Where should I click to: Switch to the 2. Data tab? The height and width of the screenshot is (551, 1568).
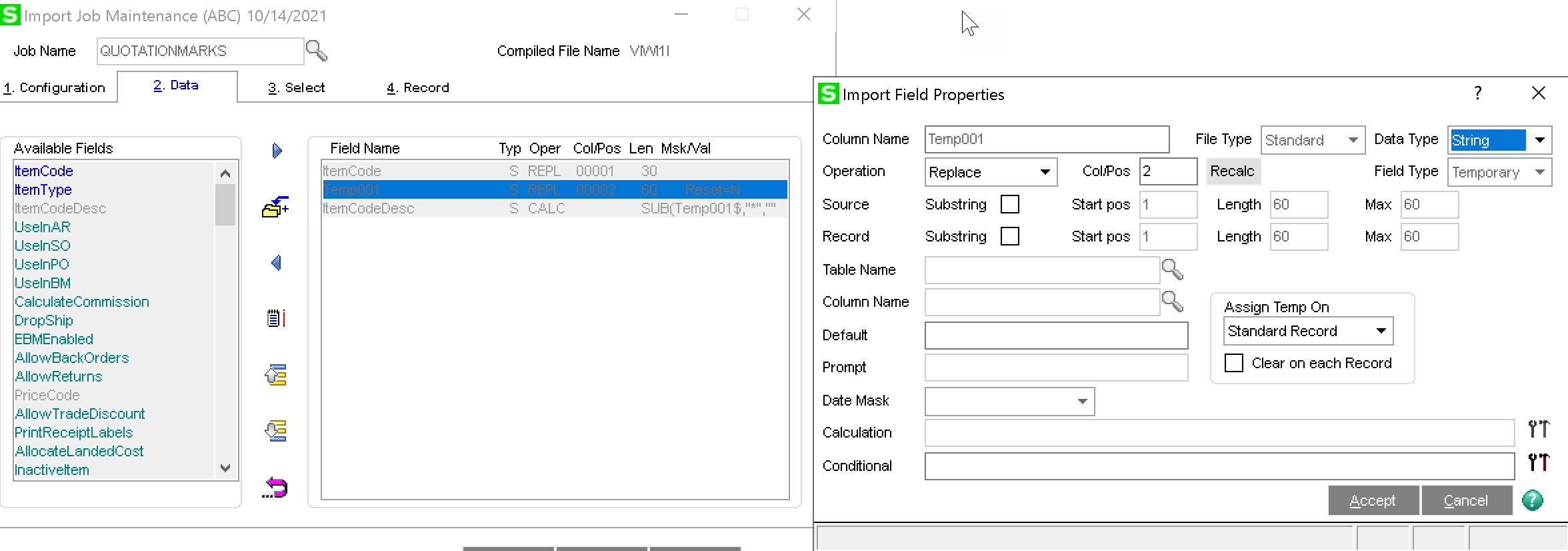176,85
